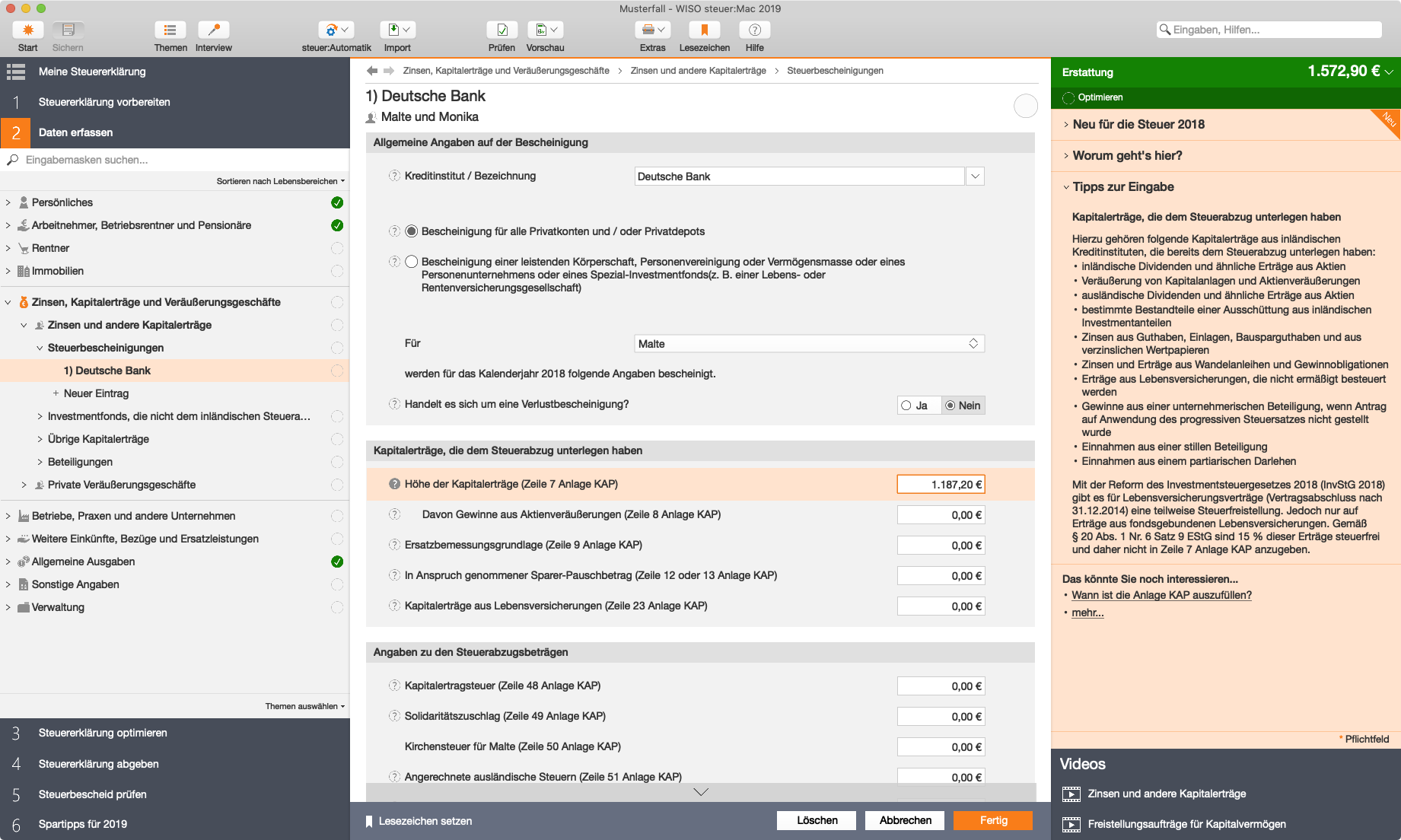Screen dimensions: 1401x840
Task: Run the Prüfen check icon
Action: pyautogui.click(x=501, y=30)
